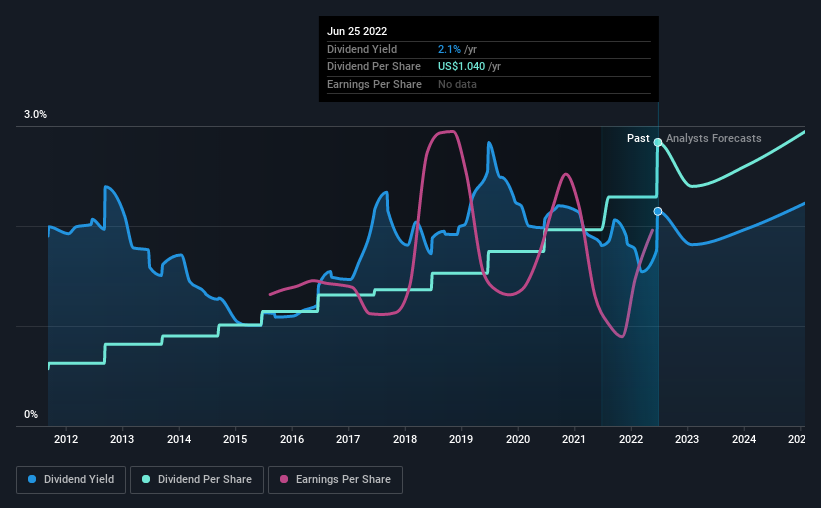Click the 2023 x-axis label

tap(687, 439)
